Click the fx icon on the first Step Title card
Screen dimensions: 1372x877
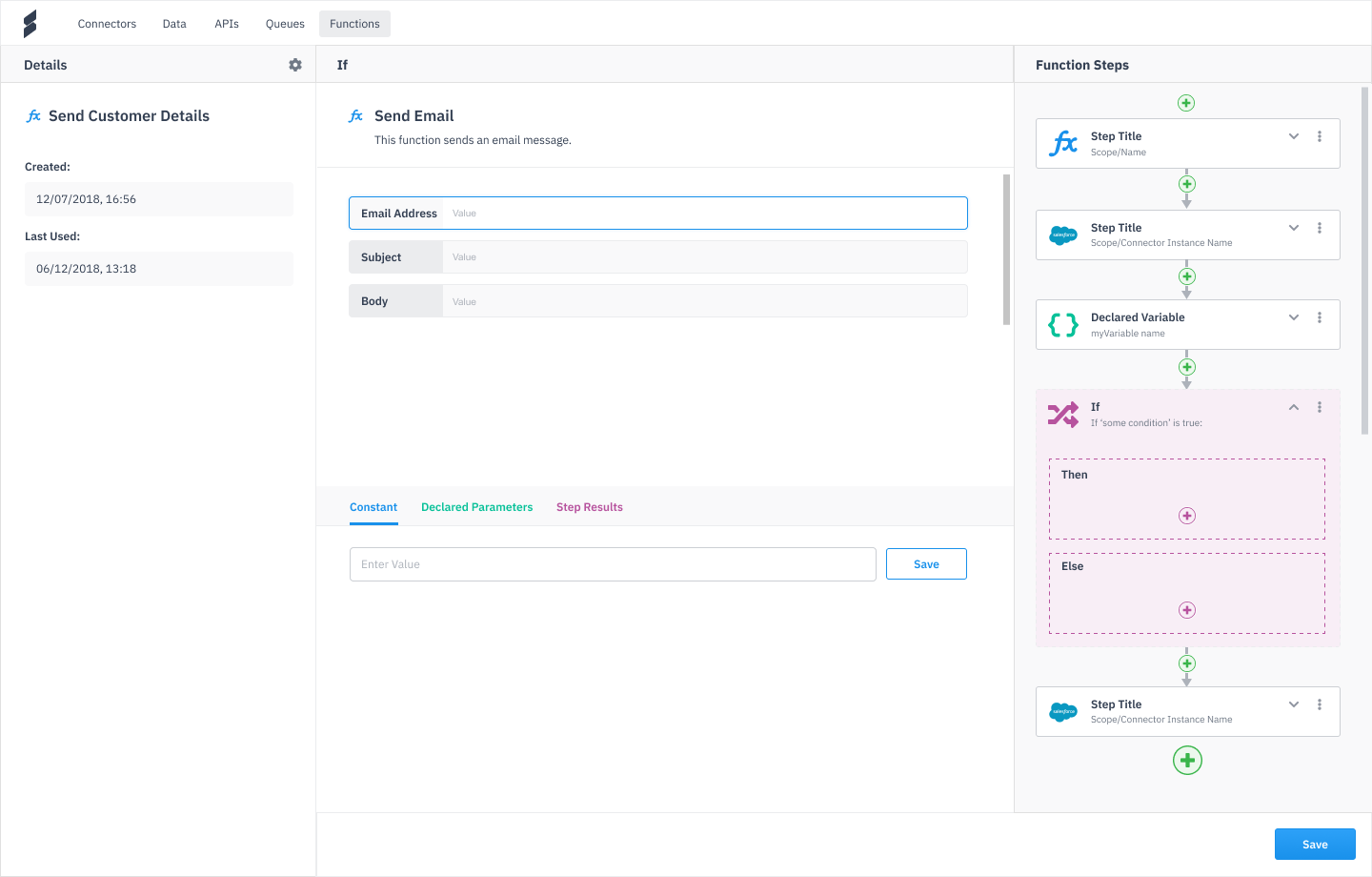pyautogui.click(x=1062, y=143)
